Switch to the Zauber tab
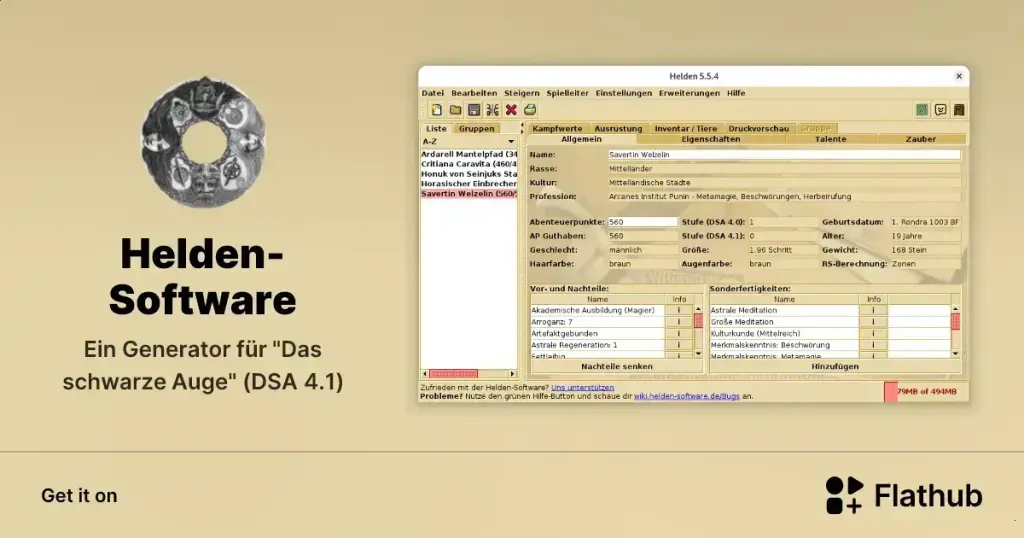 (921, 139)
